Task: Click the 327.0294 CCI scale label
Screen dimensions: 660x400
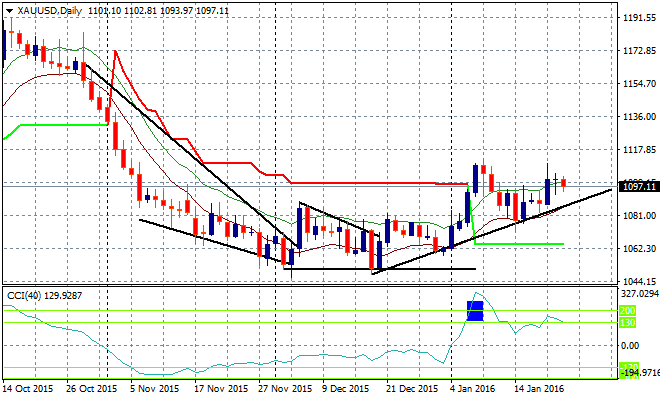Action: [x=636, y=295]
